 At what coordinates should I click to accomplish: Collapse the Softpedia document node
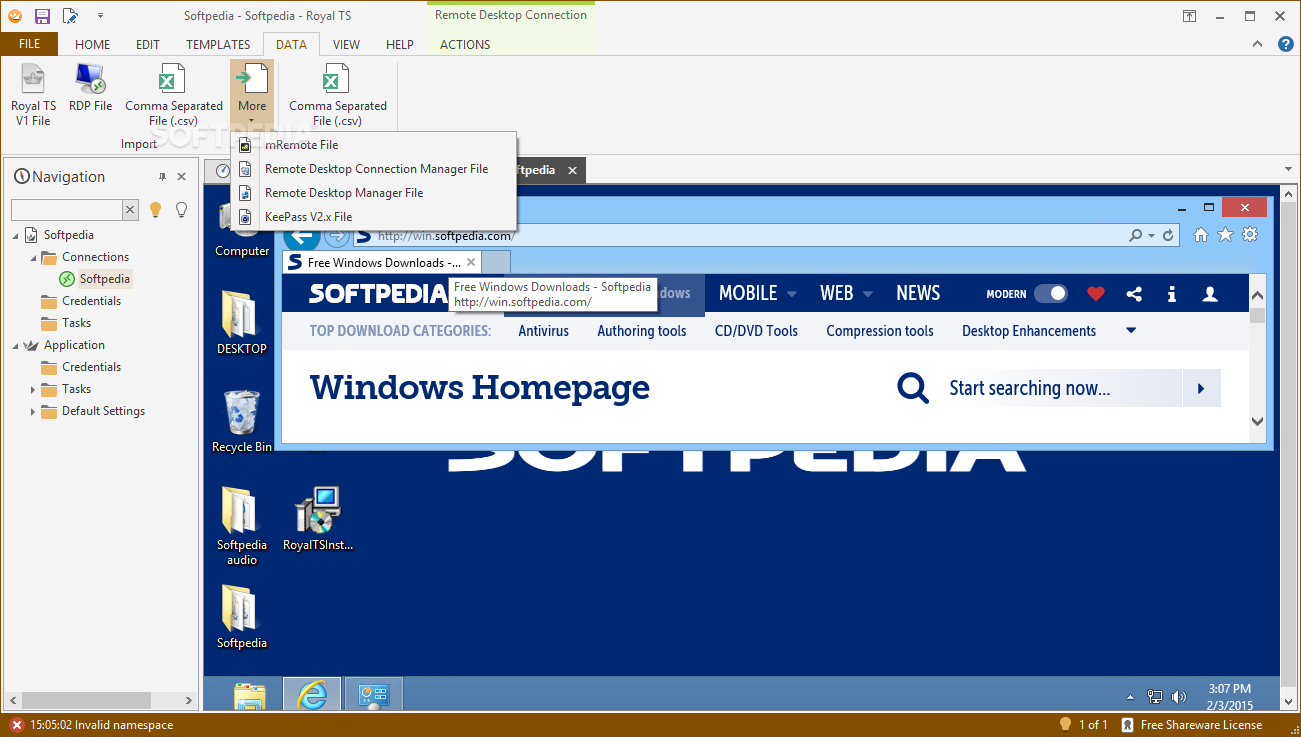[16, 235]
